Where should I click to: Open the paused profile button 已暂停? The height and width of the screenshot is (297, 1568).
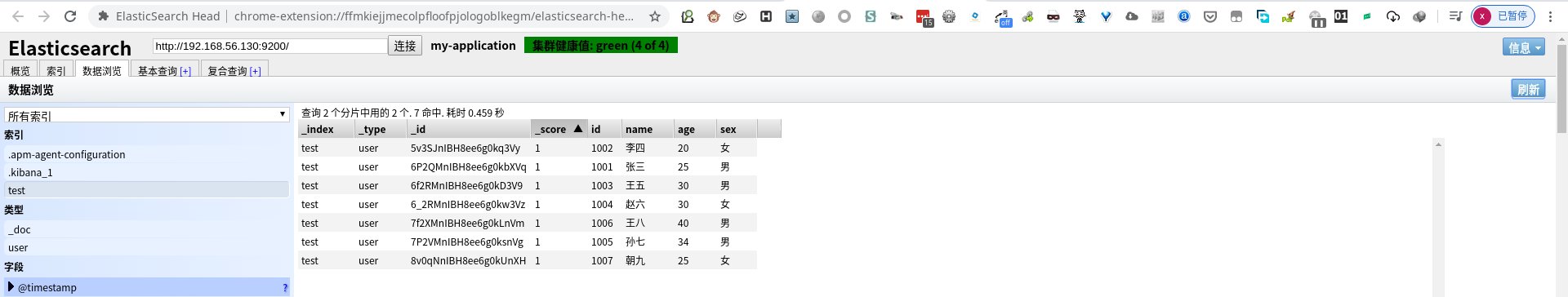pyautogui.click(x=1503, y=16)
